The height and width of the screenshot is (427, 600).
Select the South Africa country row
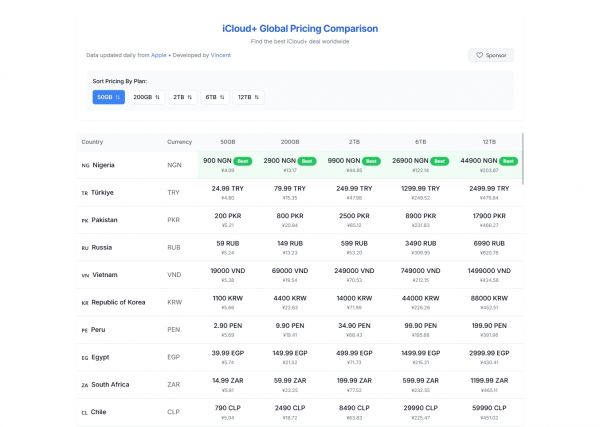[x=300, y=385]
